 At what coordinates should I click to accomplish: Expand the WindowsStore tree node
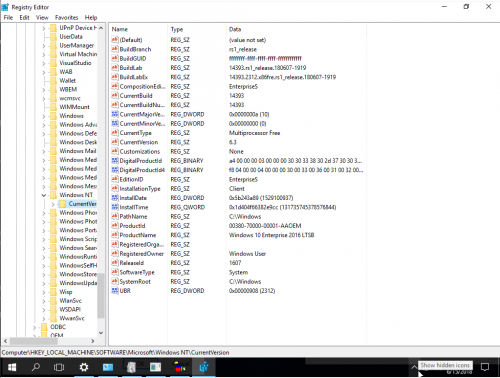(44, 274)
